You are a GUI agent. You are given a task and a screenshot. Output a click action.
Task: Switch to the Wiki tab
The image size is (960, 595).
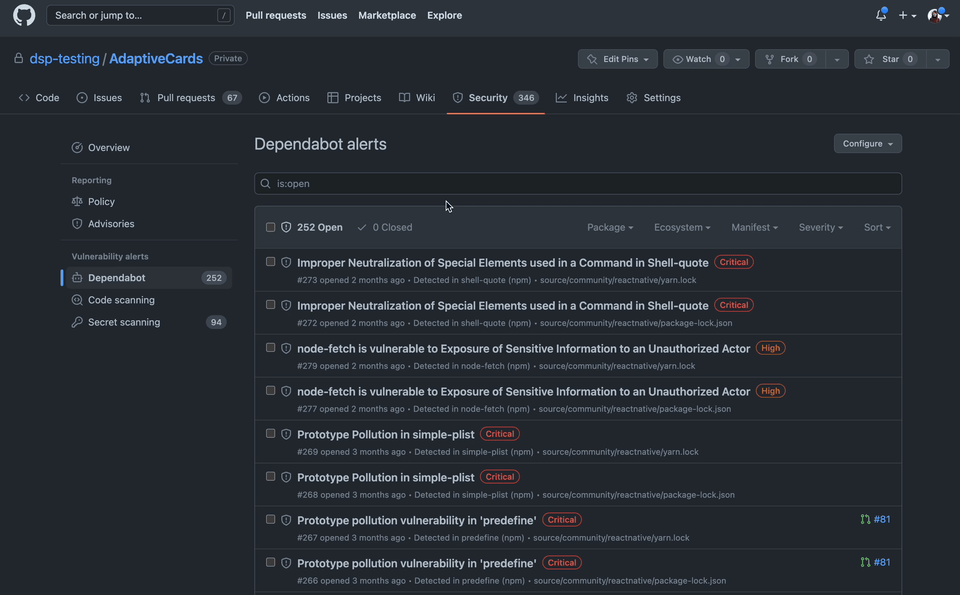coord(417,97)
